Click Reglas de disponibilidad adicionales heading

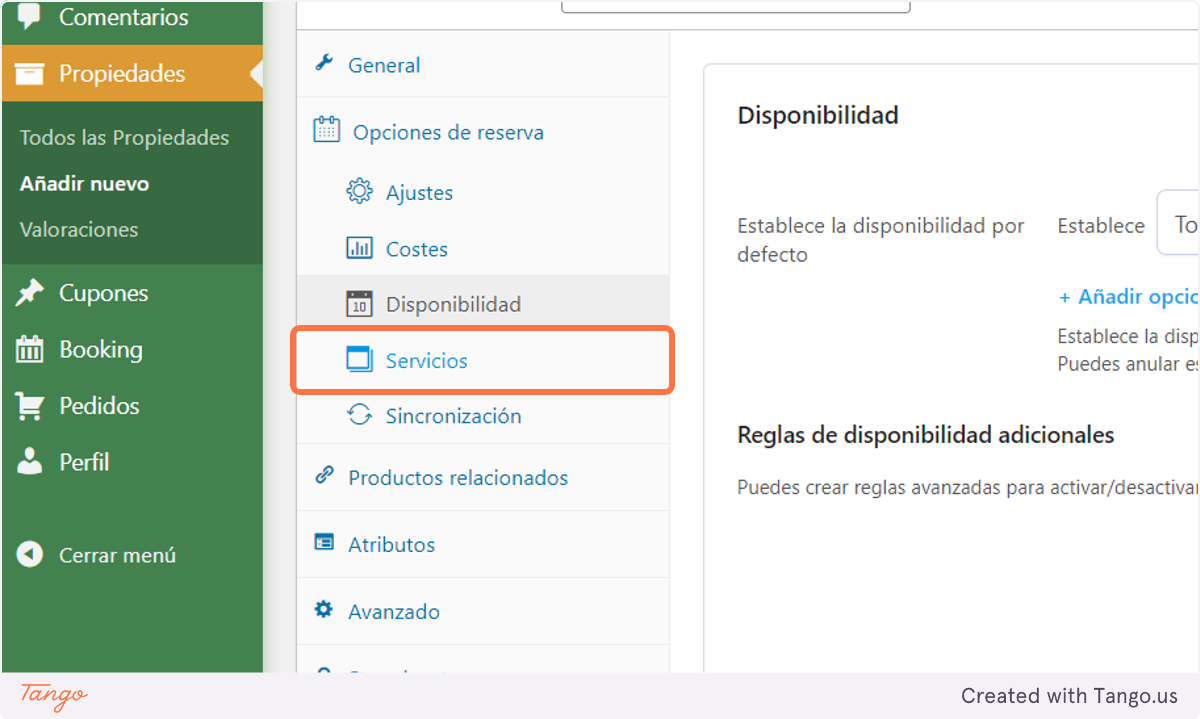926,435
